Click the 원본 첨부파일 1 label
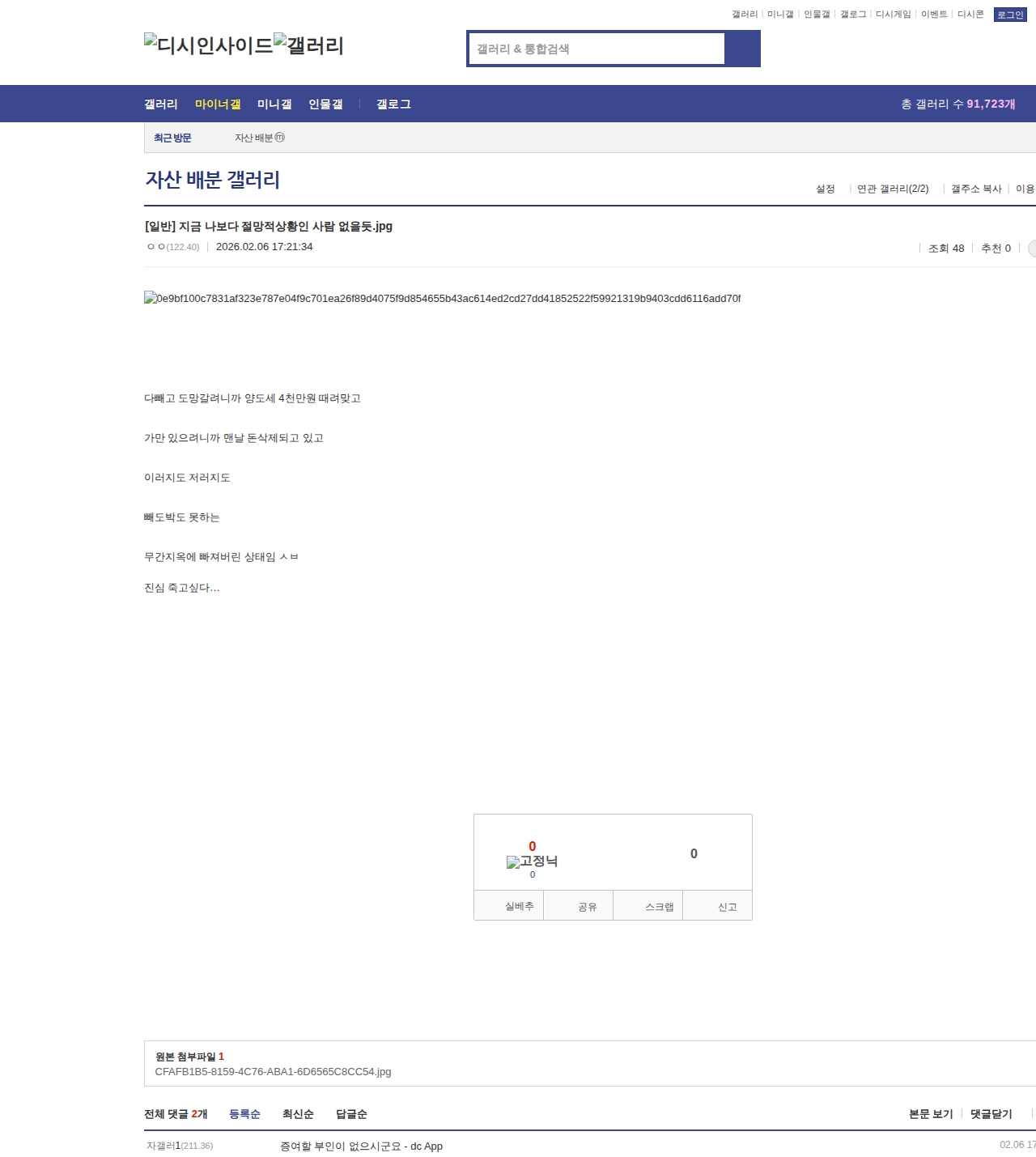The height and width of the screenshot is (1157, 1036). (189, 1057)
